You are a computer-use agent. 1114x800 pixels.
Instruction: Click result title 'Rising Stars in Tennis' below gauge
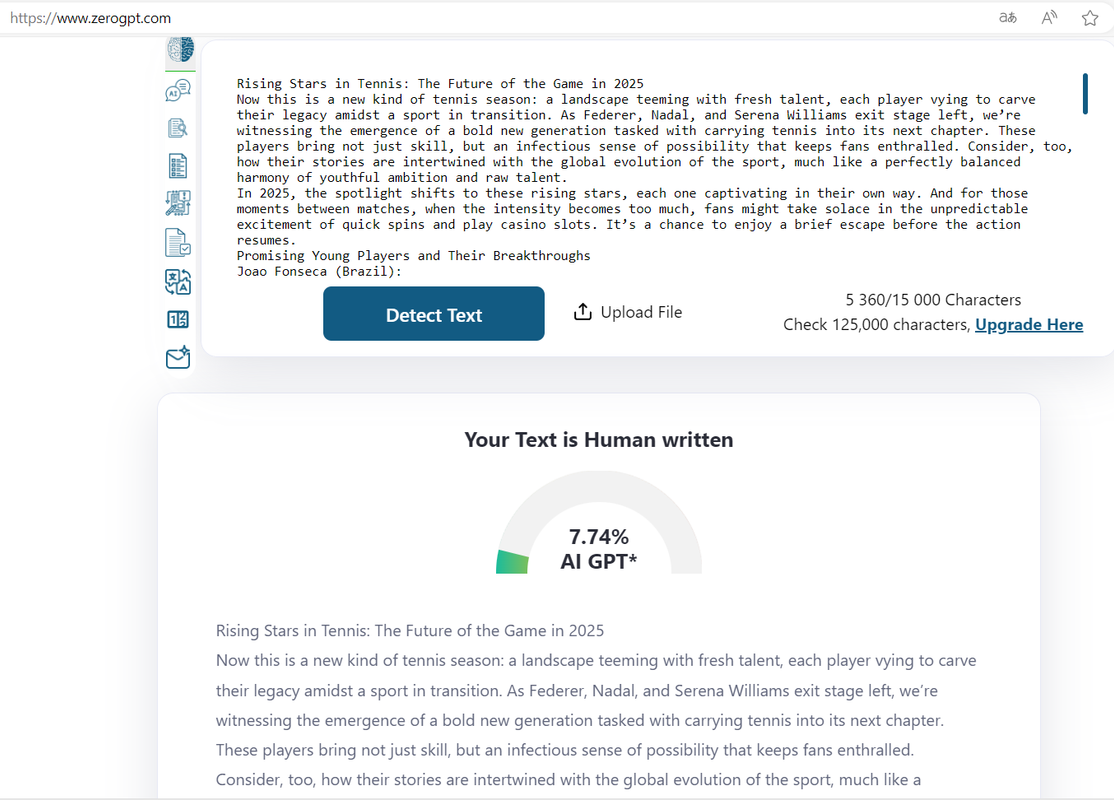tap(410, 631)
